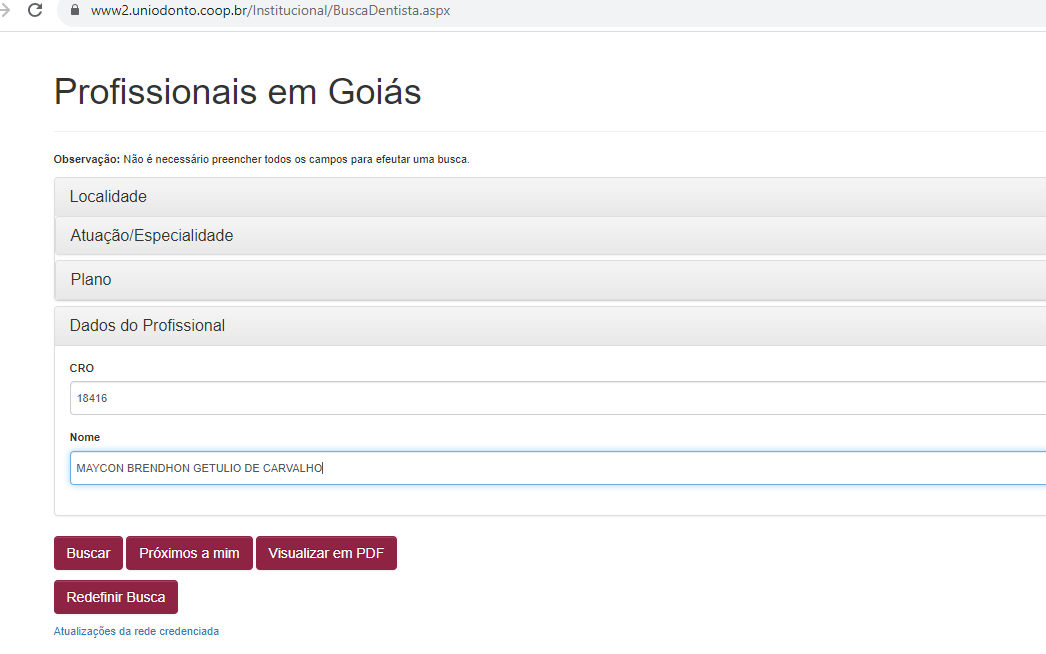Click the Profissionais em Goiás heading
This screenshot has height=654, width=1046.
(x=237, y=92)
